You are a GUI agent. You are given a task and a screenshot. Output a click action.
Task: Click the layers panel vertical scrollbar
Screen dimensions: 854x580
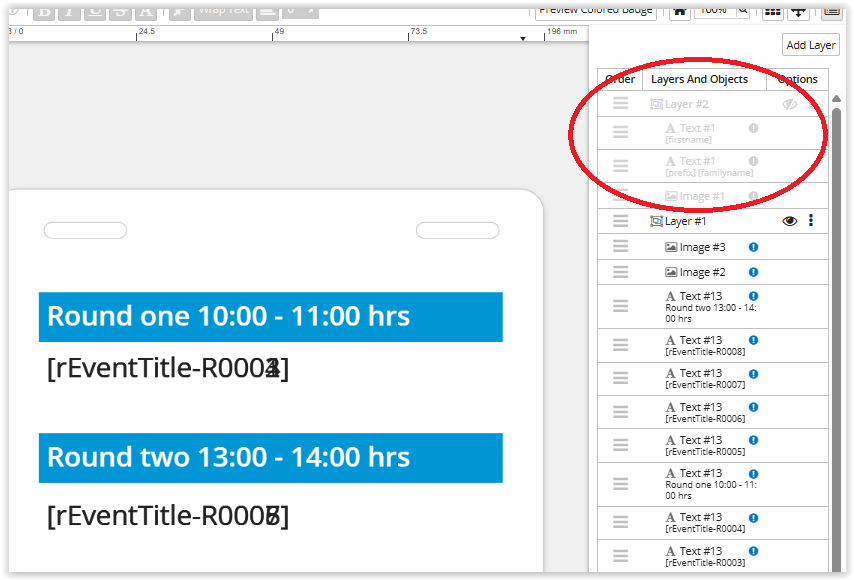836,300
